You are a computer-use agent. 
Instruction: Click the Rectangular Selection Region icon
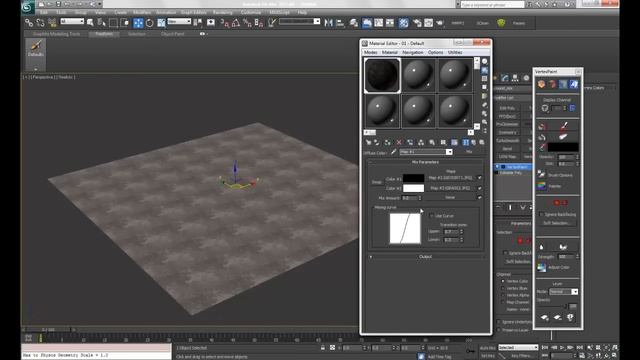tap(113, 23)
